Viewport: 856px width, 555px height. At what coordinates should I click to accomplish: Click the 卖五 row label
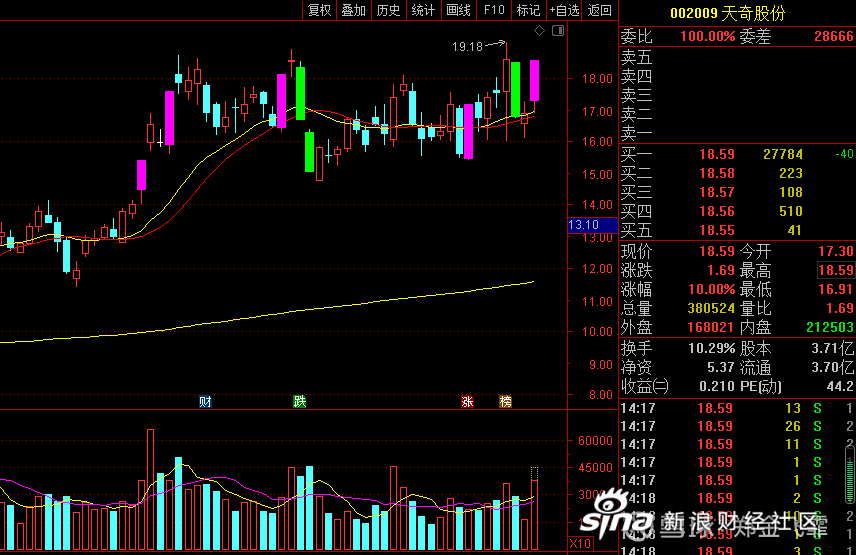point(637,57)
